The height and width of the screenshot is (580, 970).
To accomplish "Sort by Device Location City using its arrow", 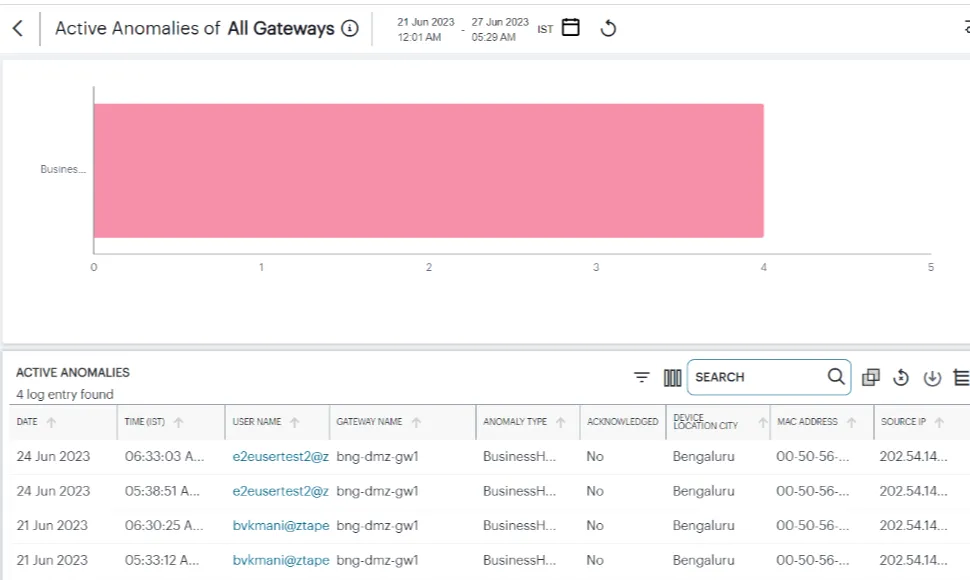I will [763, 422].
